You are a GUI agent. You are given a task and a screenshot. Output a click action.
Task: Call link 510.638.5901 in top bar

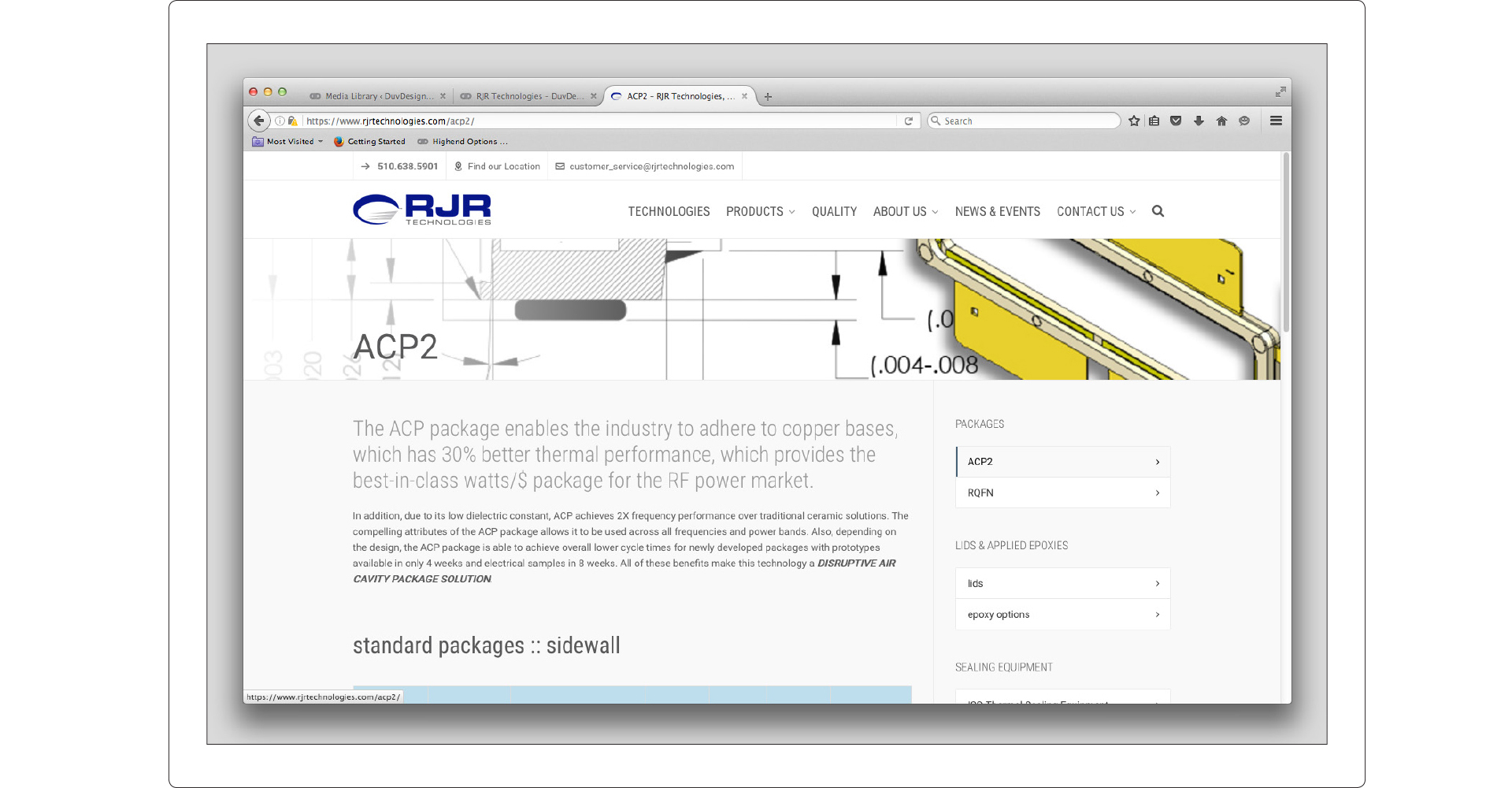click(407, 166)
